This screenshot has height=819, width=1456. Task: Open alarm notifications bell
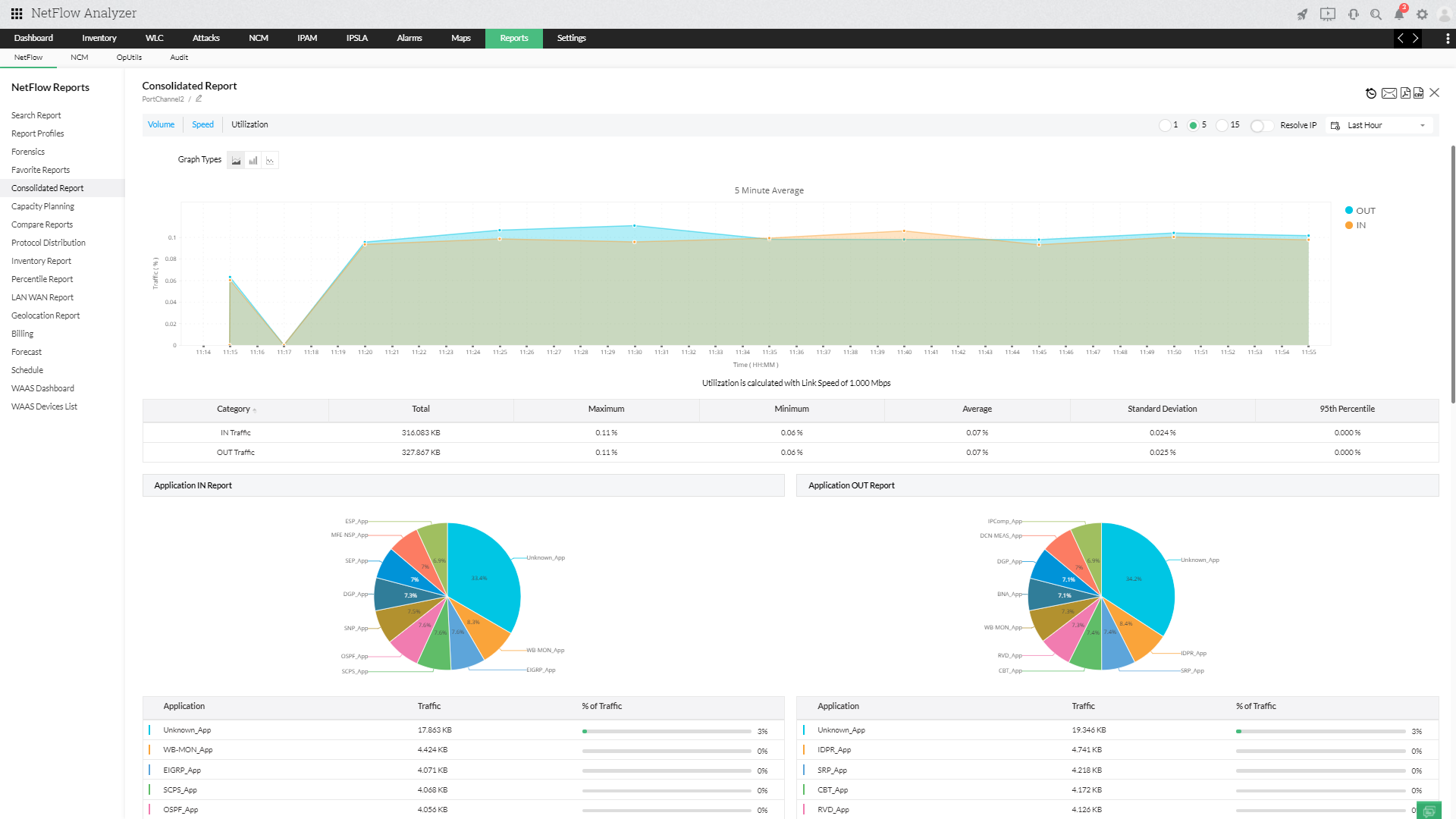pyautogui.click(x=1399, y=14)
